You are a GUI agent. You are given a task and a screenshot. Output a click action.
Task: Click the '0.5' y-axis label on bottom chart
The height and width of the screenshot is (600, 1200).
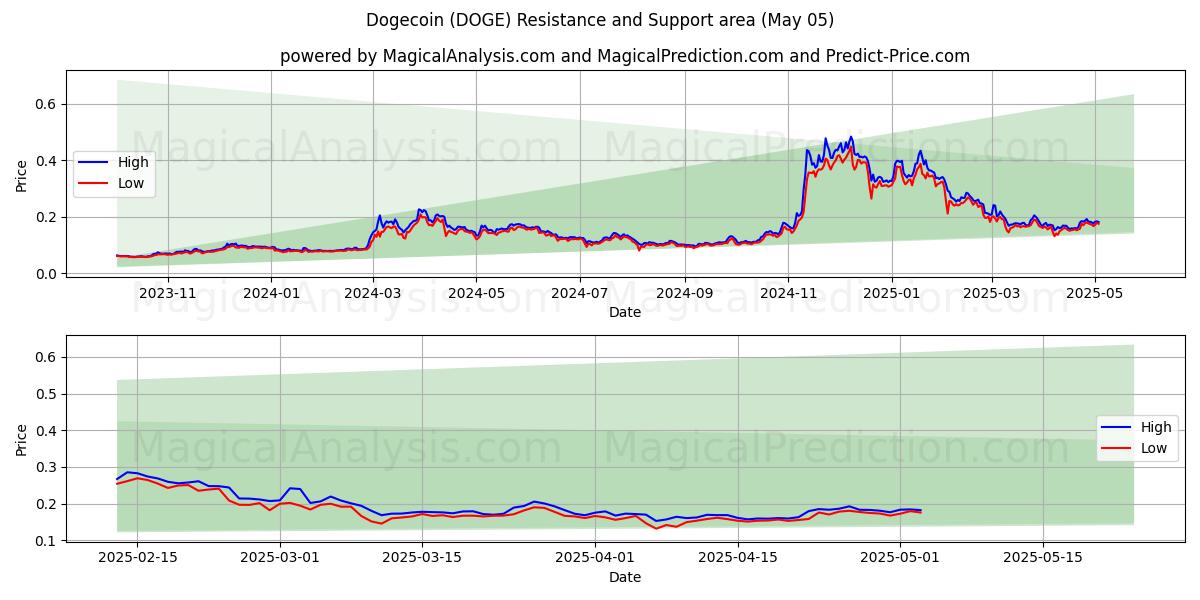48,394
